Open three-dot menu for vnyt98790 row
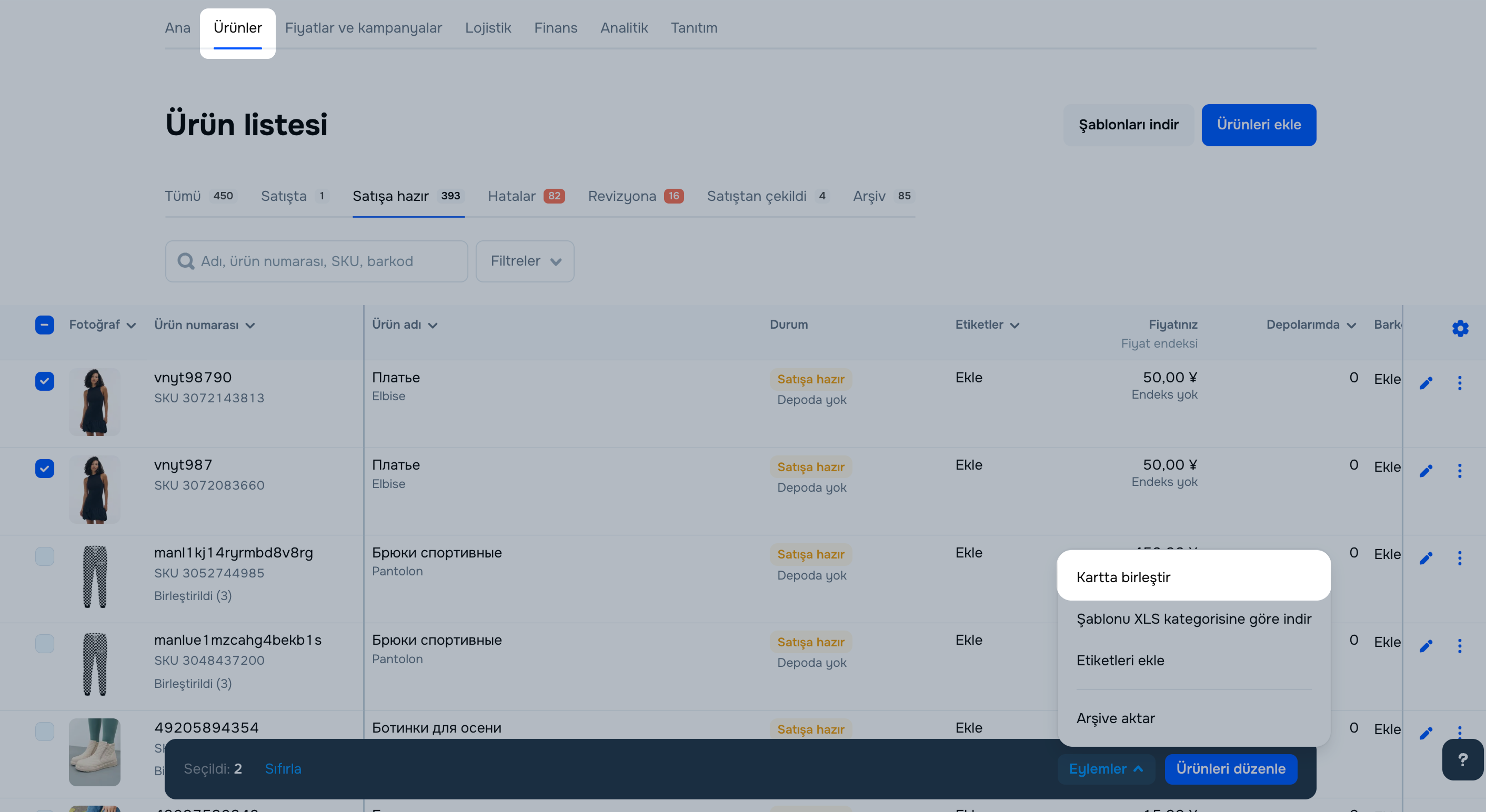This screenshot has height=812, width=1486. click(1460, 383)
